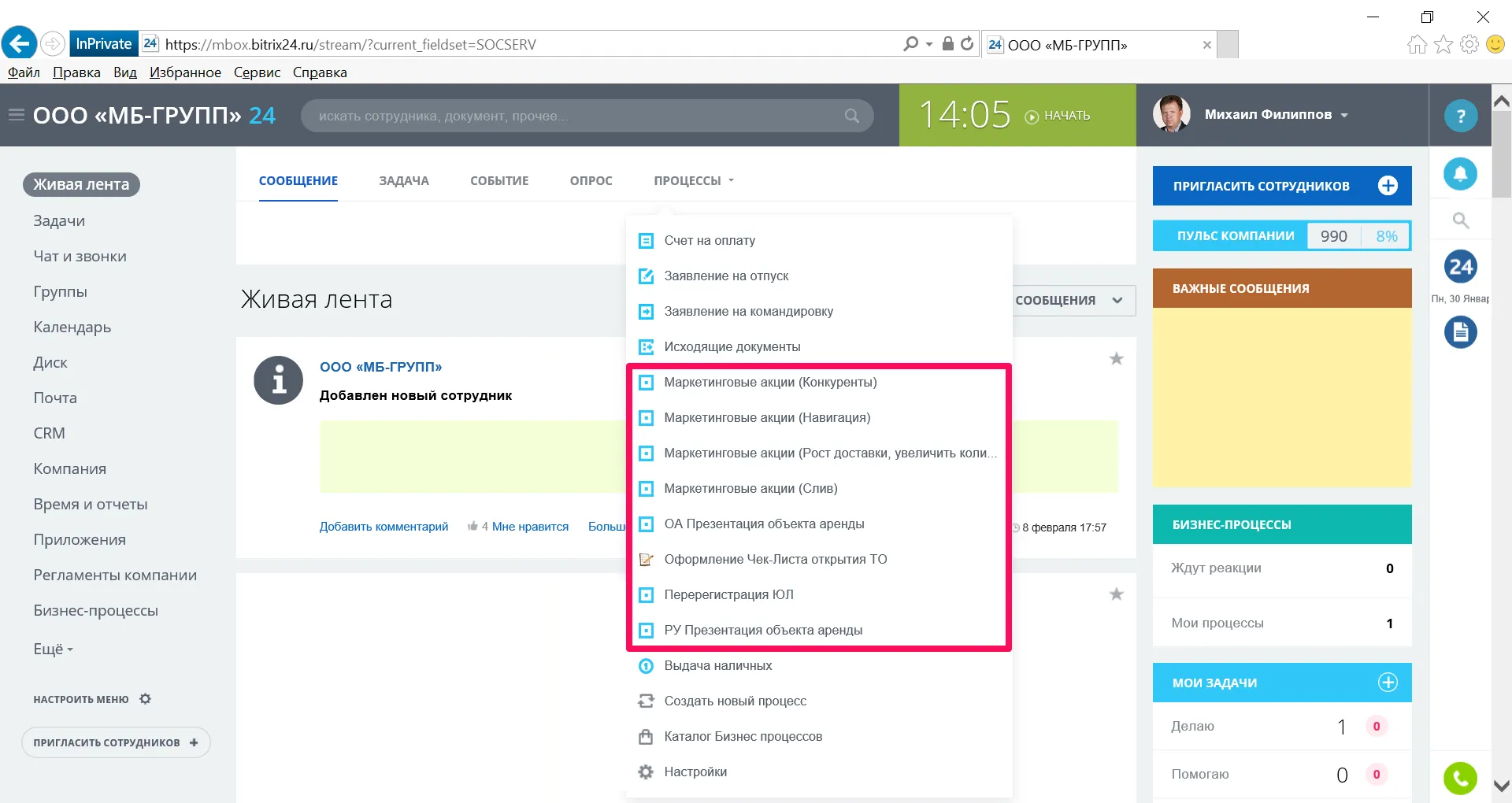Click the plus icon in Мои задачи
Viewport: 1512px width, 803px height.
pos(1388,683)
